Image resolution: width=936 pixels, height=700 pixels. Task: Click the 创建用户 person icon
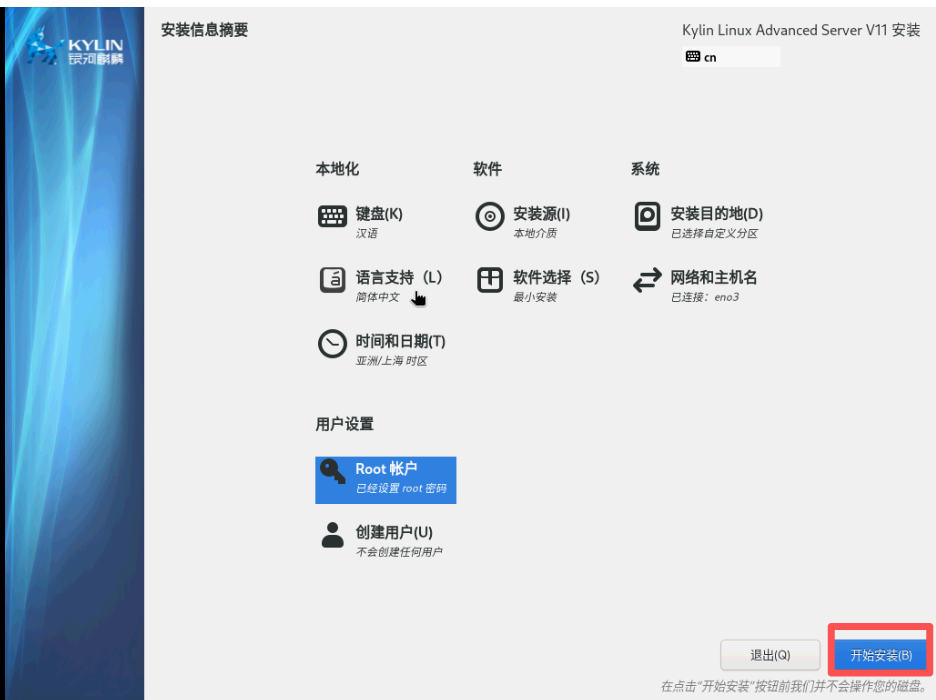[332, 536]
